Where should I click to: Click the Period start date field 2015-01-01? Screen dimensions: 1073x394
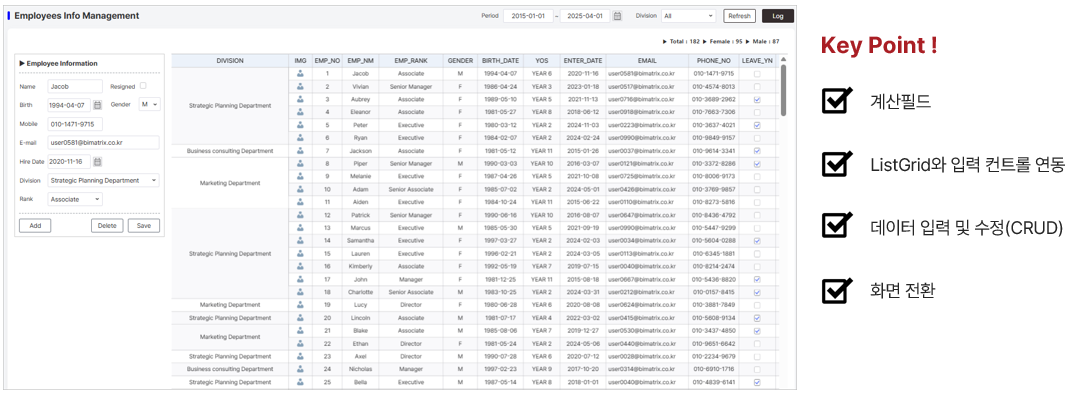[528, 16]
